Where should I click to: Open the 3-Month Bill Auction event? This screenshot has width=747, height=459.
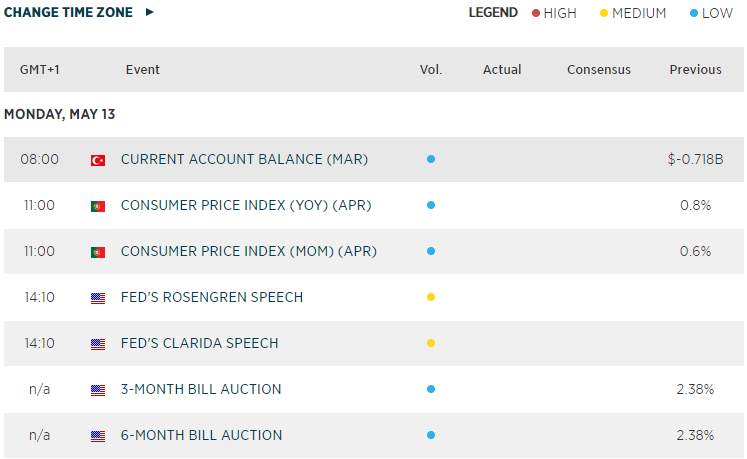[x=201, y=389]
